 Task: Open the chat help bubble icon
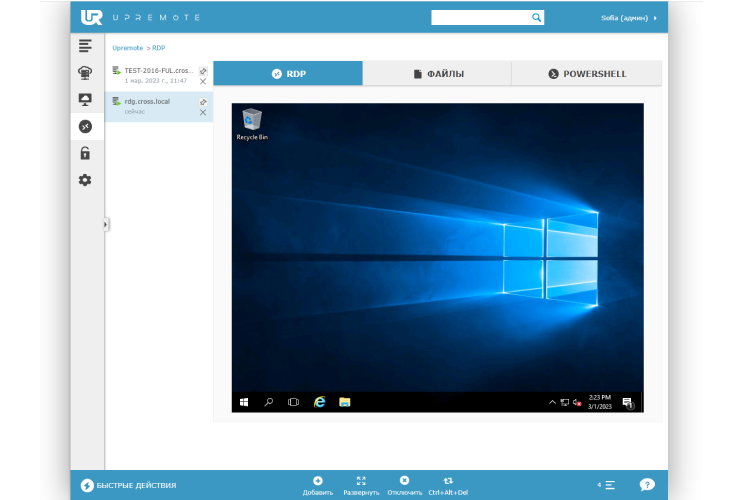[647, 485]
